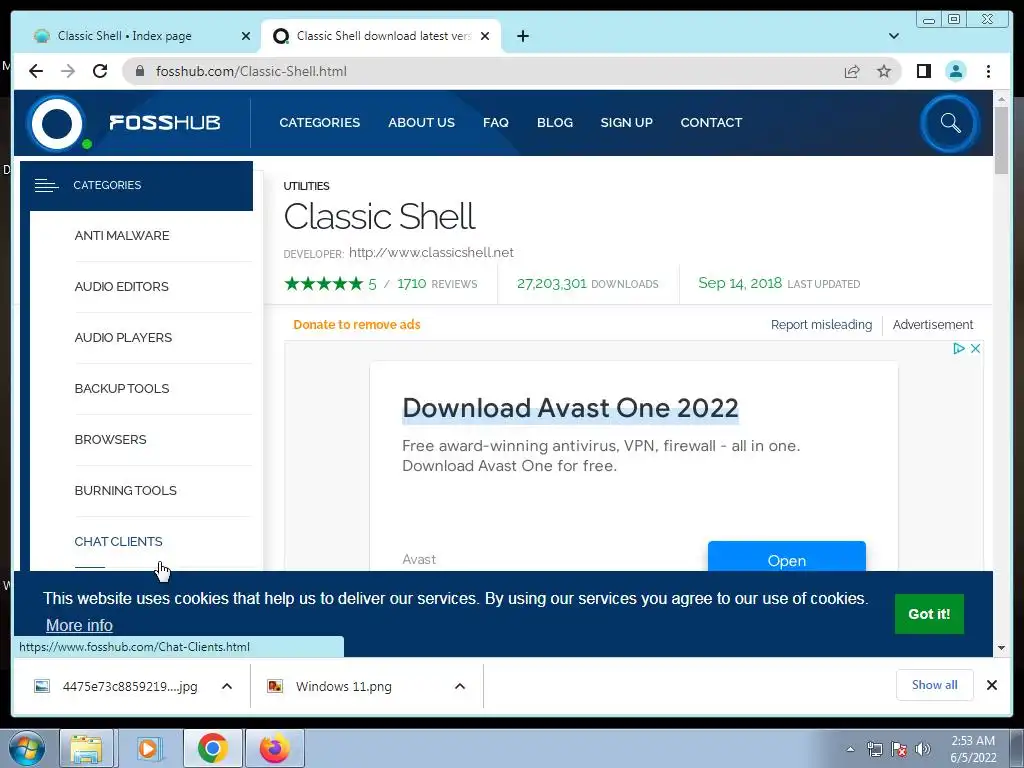Open Windows Explorer from taskbar
1024x768 pixels.
point(87,748)
